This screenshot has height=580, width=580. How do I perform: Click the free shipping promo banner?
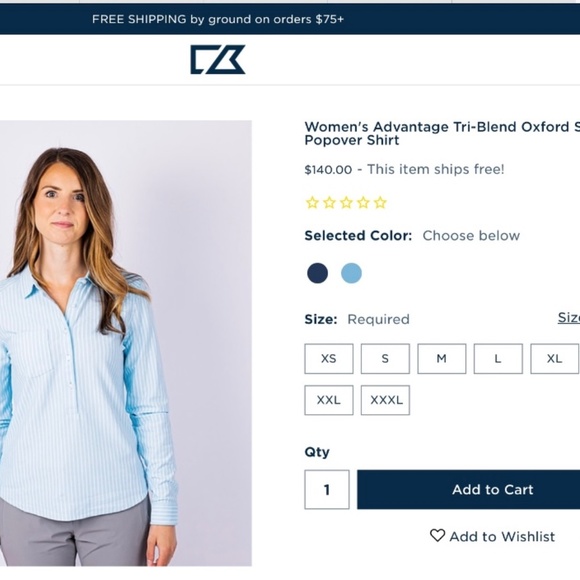click(290, 19)
